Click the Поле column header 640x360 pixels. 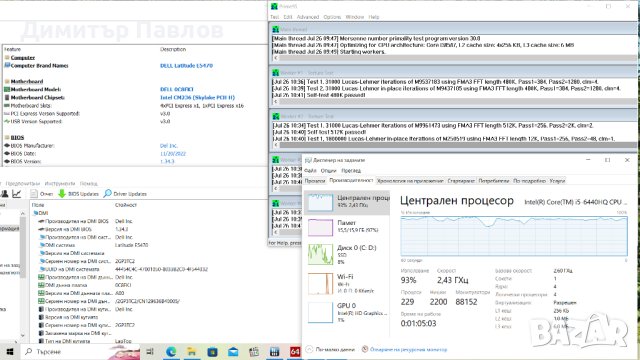click(x=38, y=205)
